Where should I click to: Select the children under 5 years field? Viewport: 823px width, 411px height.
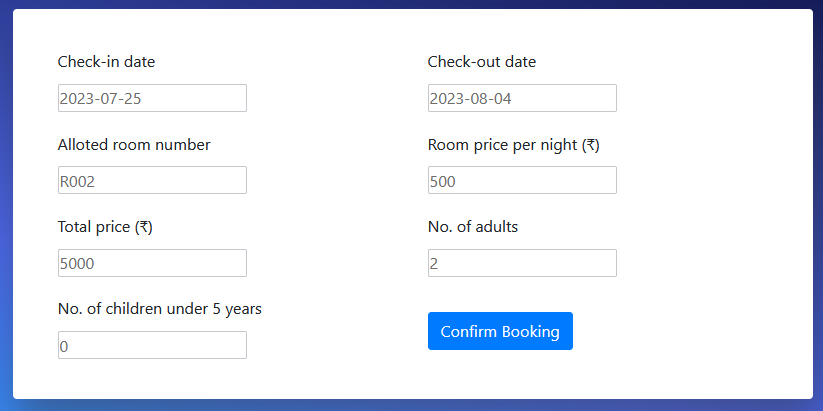point(152,345)
